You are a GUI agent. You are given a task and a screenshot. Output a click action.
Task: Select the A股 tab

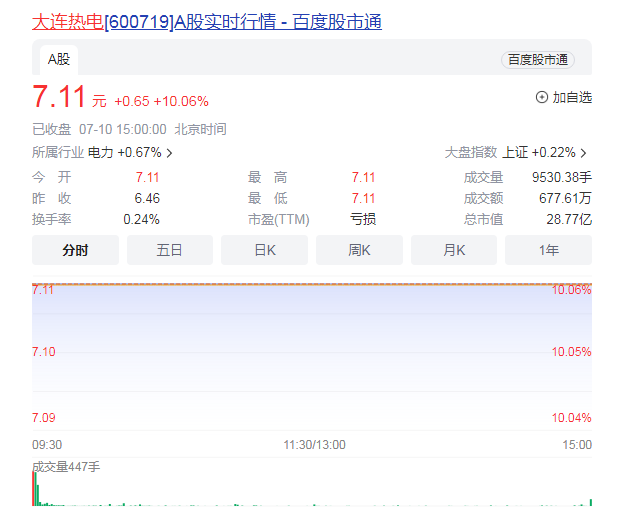(x=59, y=59)
